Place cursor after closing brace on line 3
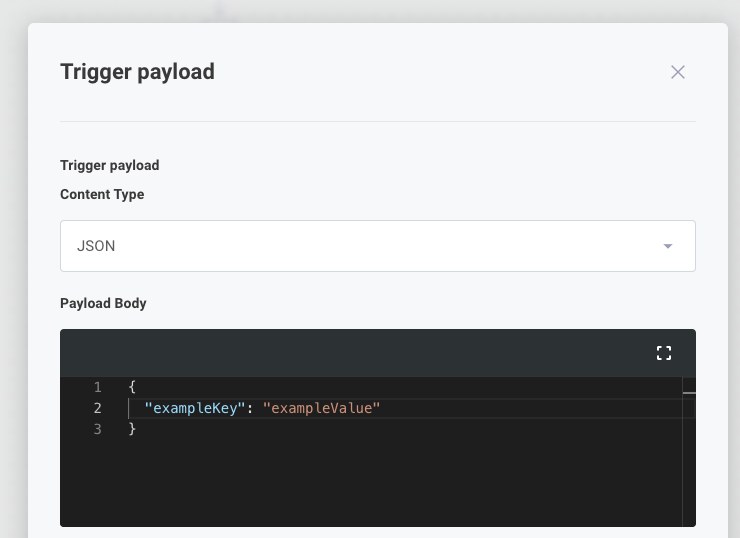 (136, 429)
